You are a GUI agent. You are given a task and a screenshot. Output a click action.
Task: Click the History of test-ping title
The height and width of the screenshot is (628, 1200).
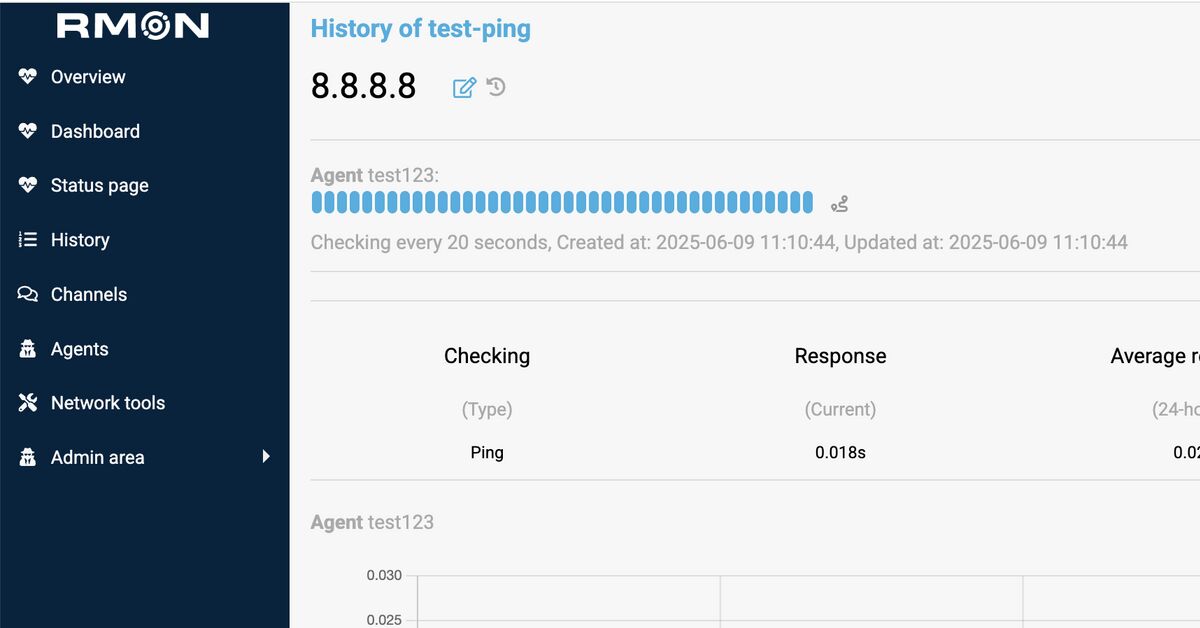click(x=420, y=28)
